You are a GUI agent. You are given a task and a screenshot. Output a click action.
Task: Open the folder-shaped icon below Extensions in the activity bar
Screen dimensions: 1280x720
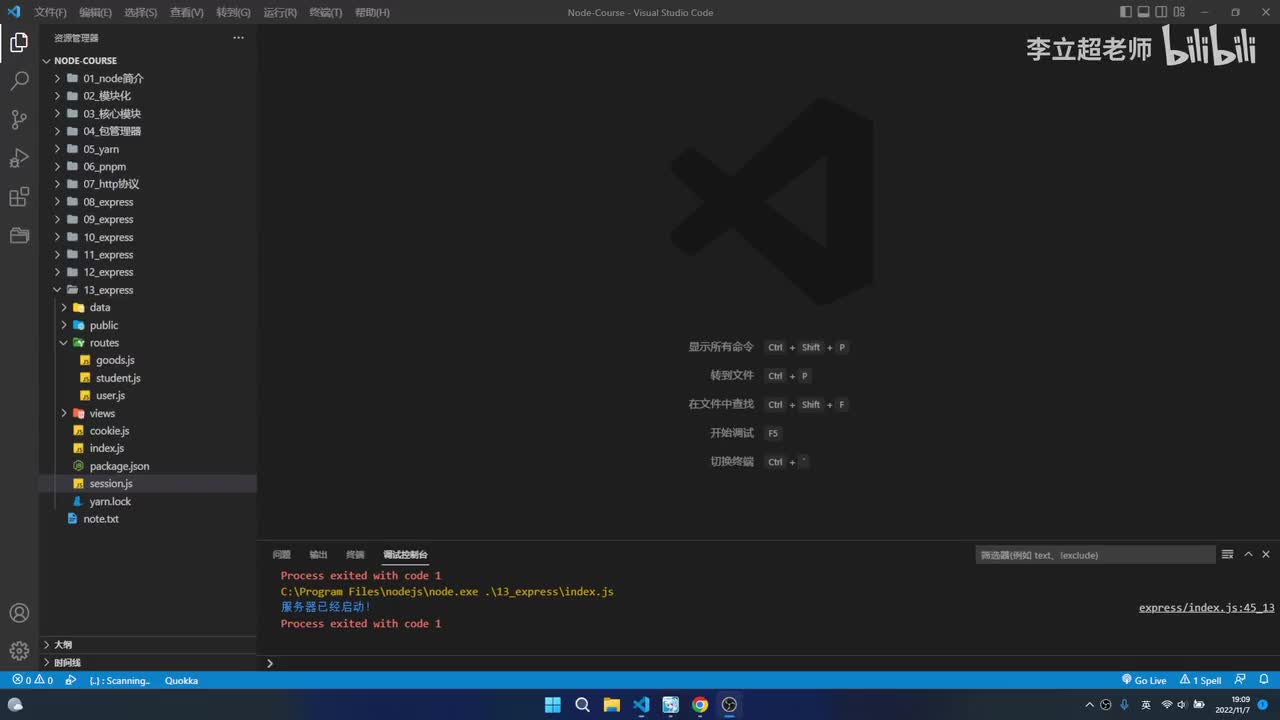(19, 236)
